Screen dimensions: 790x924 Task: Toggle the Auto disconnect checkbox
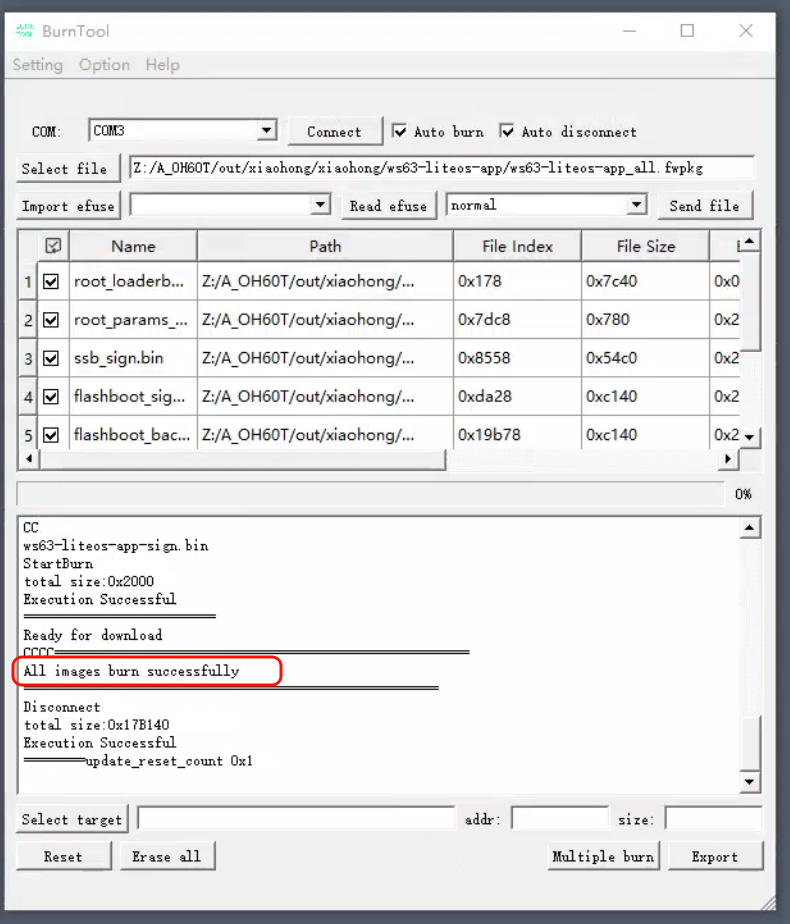[507, 131]
